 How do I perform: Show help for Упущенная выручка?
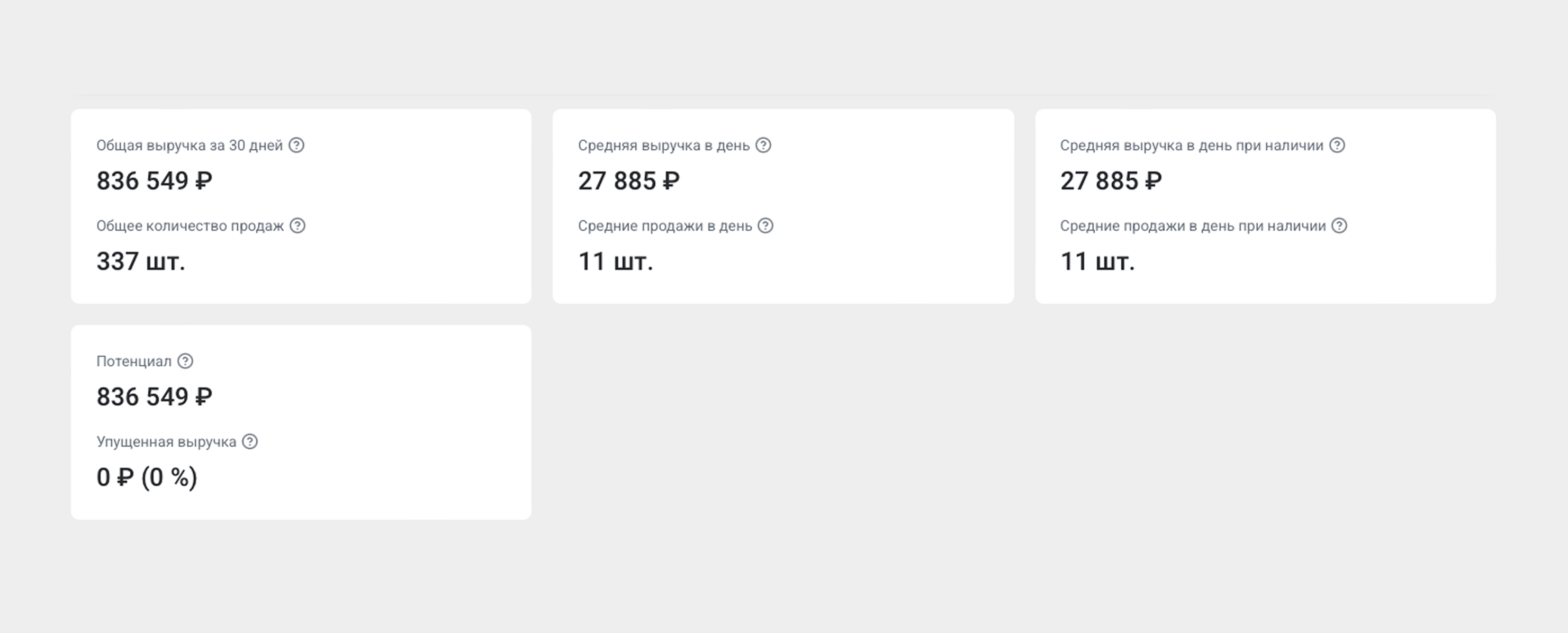click(x=249, y=441)
